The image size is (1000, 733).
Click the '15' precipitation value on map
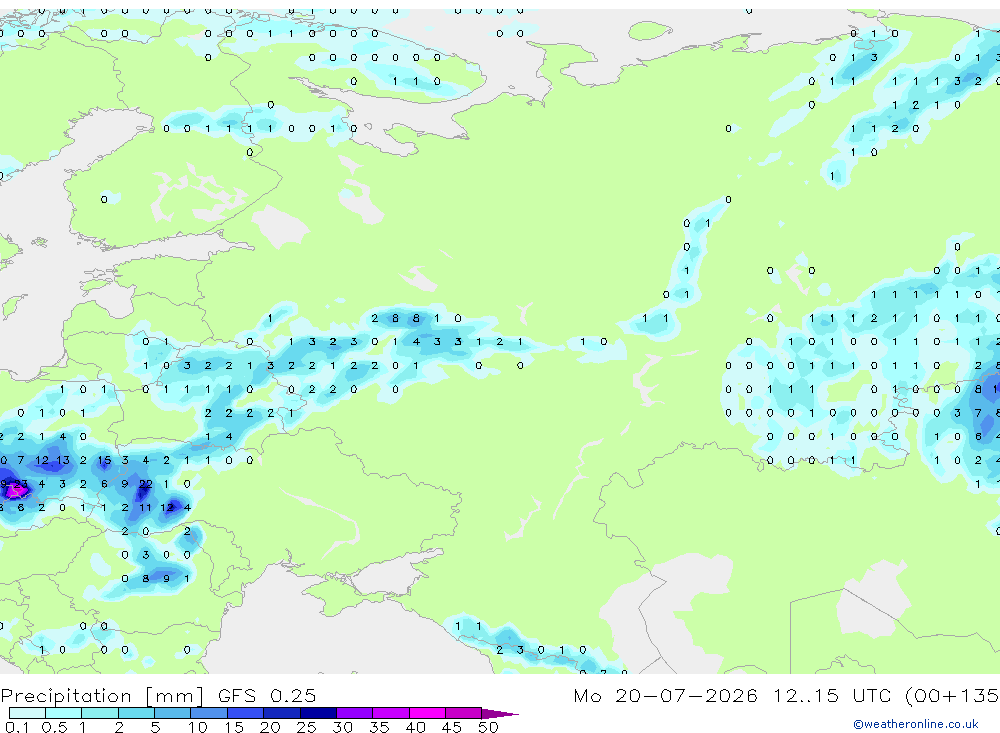[x=104, y=460]
